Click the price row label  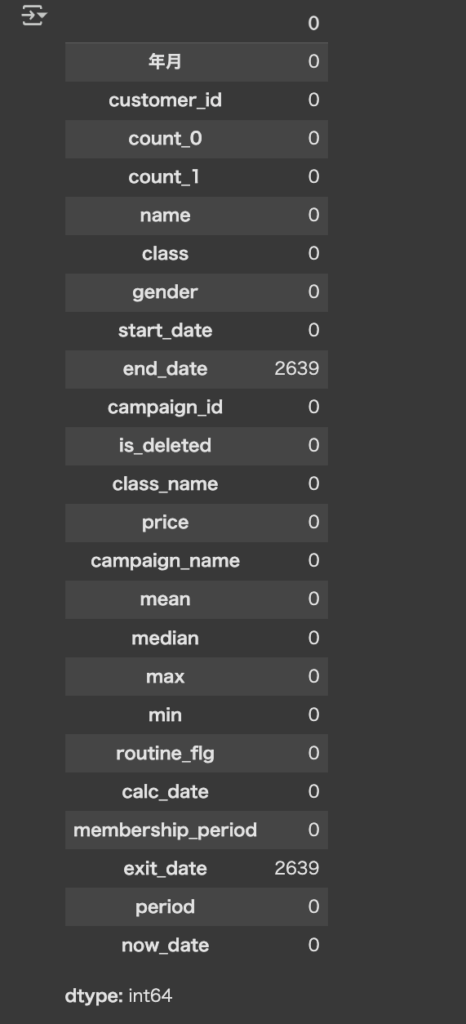click(165, 522)
